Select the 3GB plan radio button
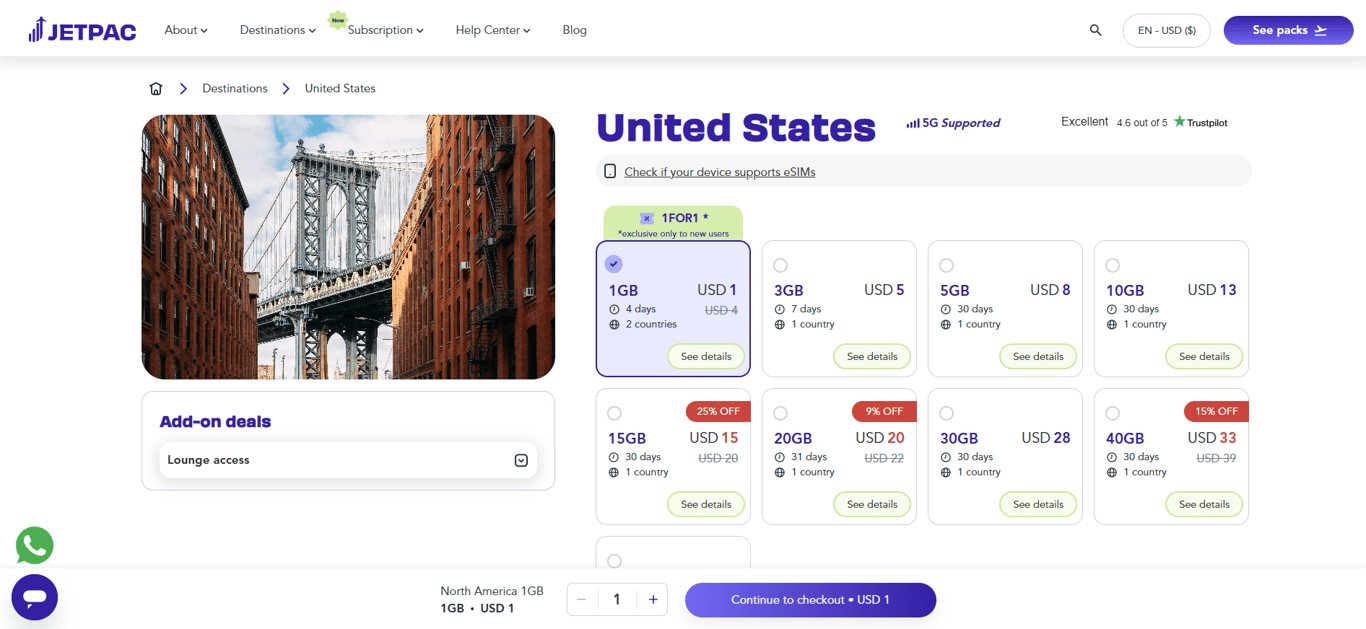This screenshot has height=629, width=1366. point(780,265)
